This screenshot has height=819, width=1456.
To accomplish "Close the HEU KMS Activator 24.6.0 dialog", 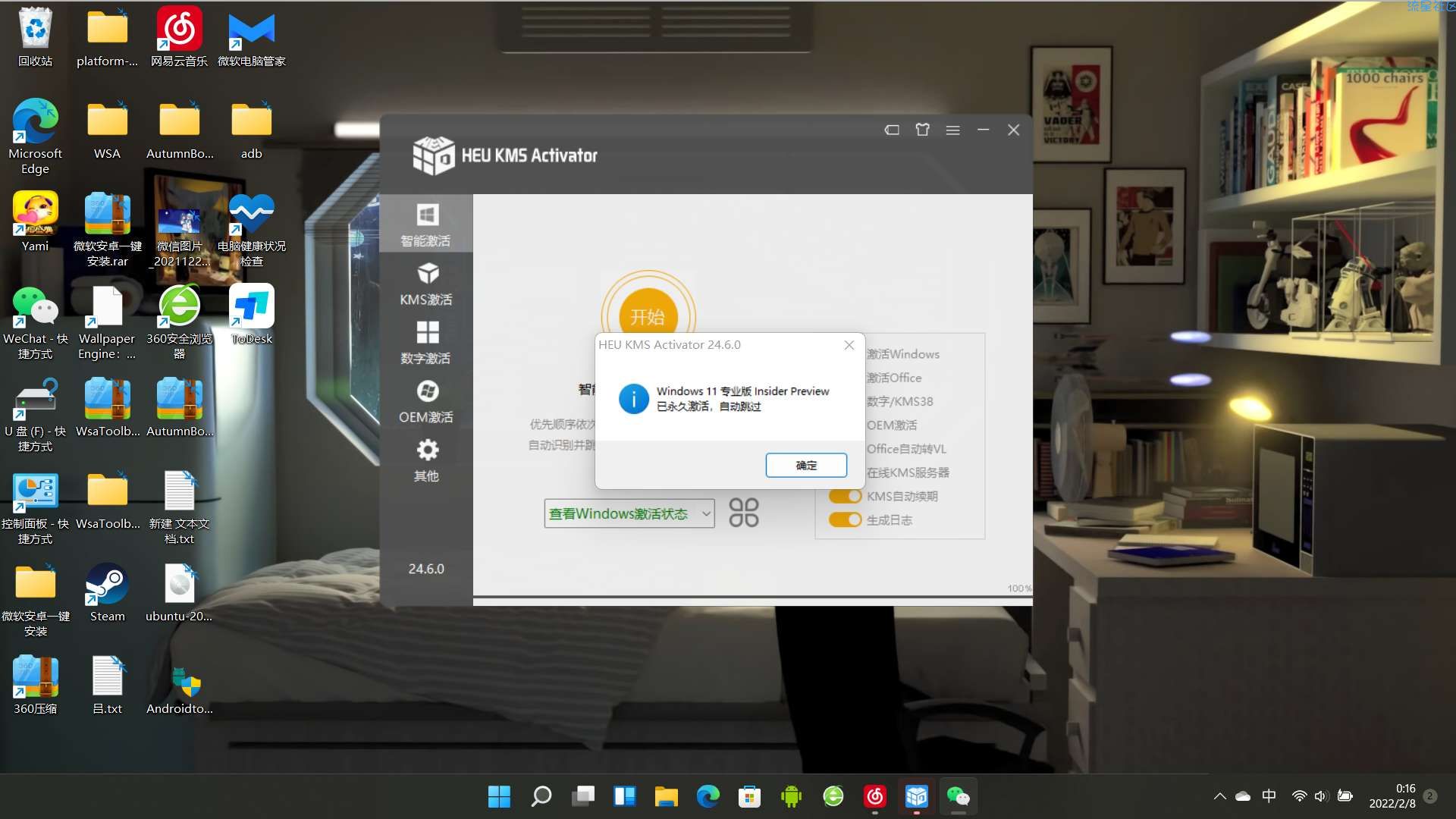I will (849, 345).
